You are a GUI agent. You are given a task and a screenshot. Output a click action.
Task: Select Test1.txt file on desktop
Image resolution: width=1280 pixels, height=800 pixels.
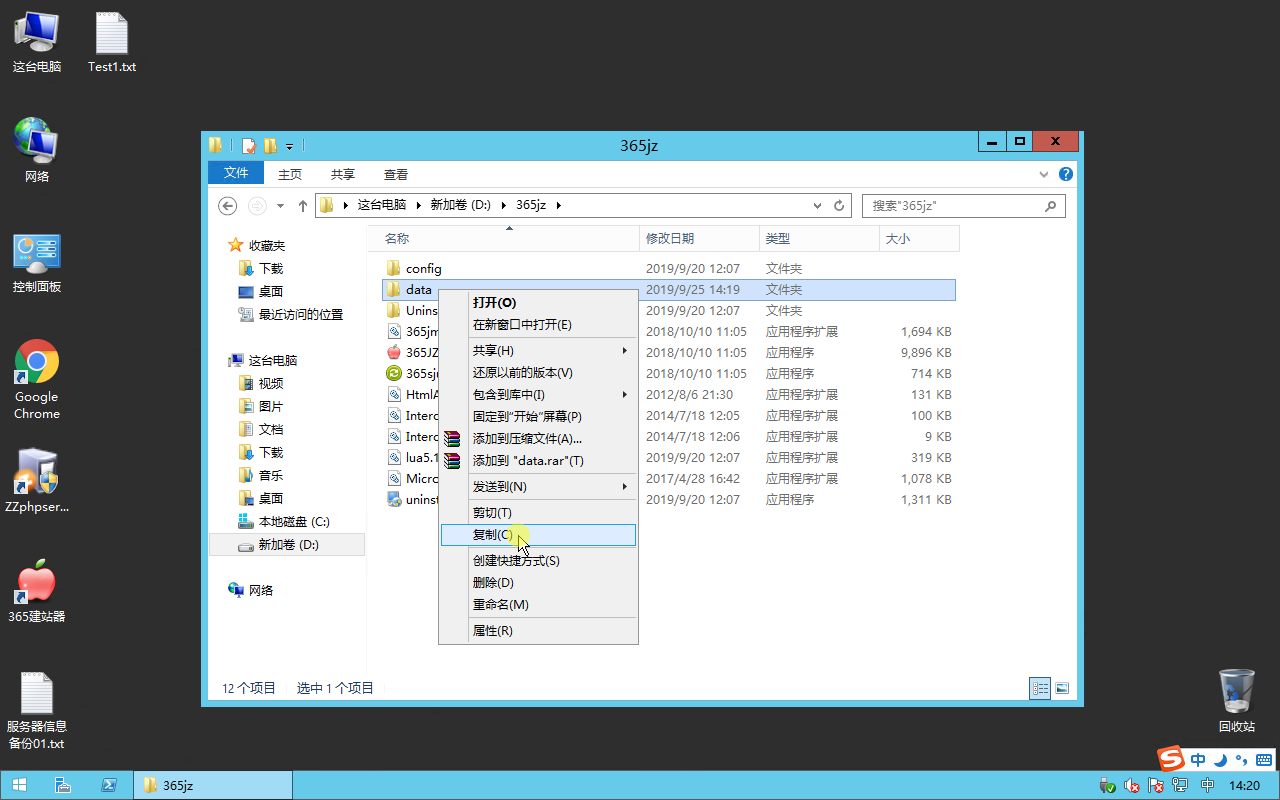(111, 42)
